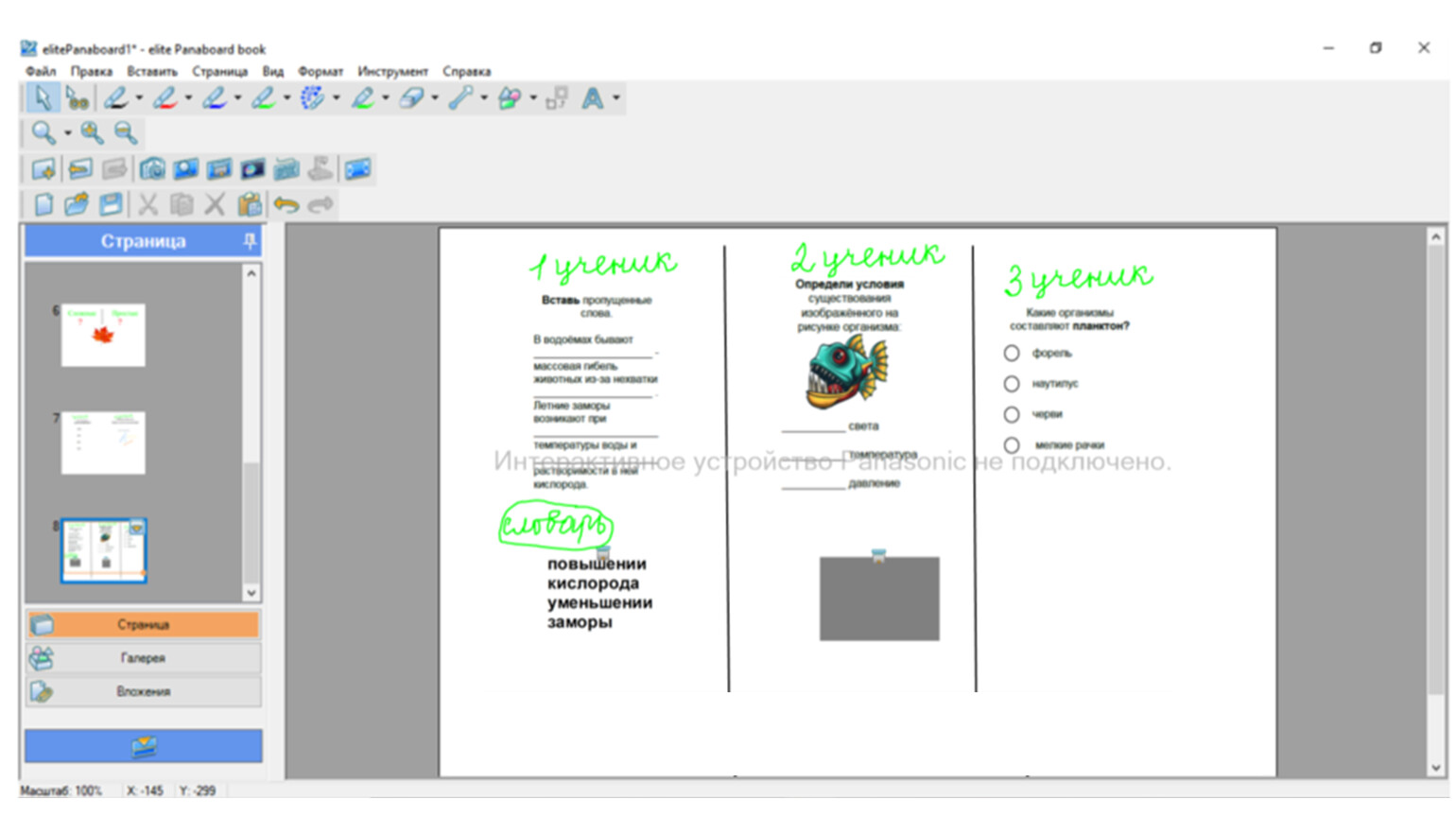Switch to the Галерея panel
Viewport: 1456px width, 817px height.
(143, 658)
